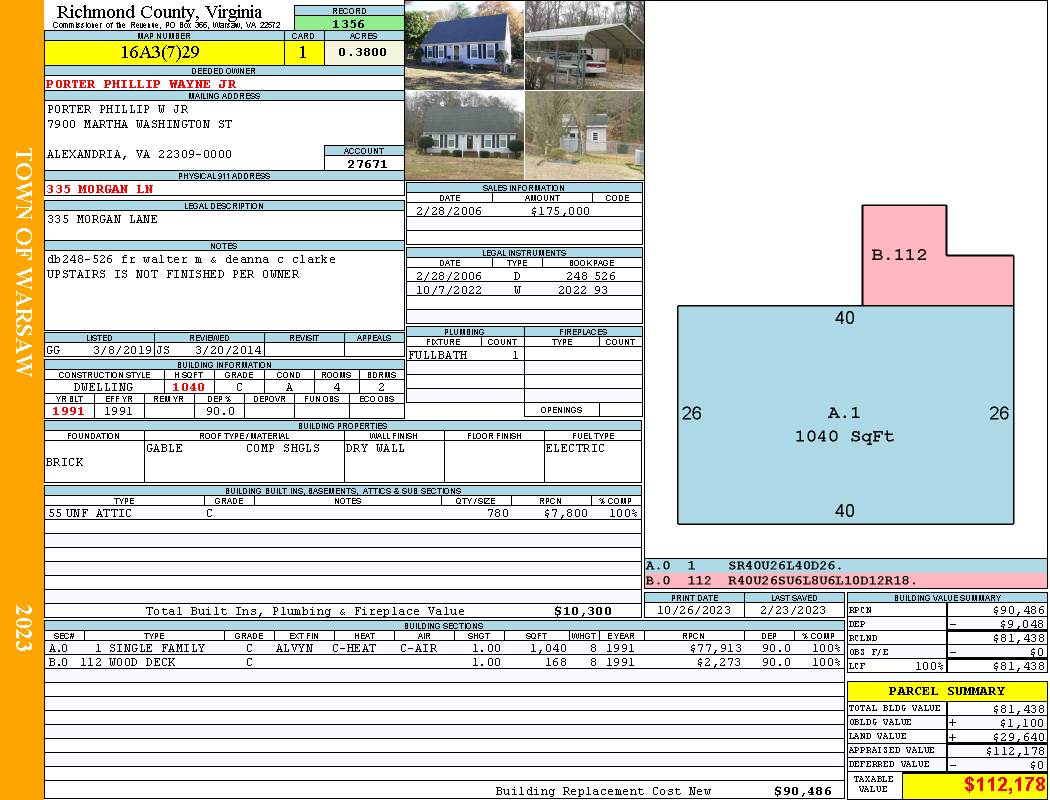Click TOWN OF WARSAW sidebar label

click(23, 261)
